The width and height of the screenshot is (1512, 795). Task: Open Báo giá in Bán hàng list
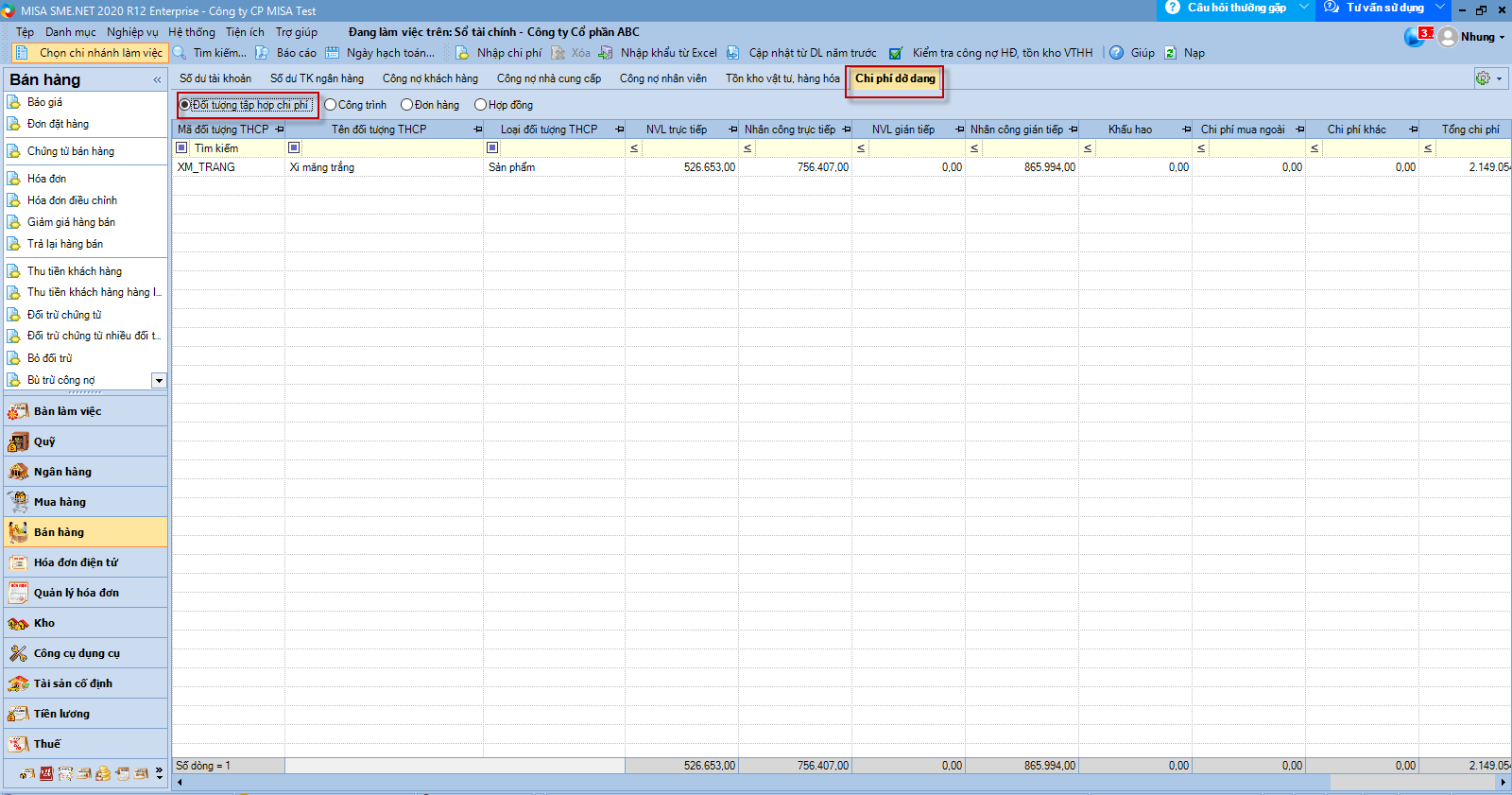coord(44,102)
